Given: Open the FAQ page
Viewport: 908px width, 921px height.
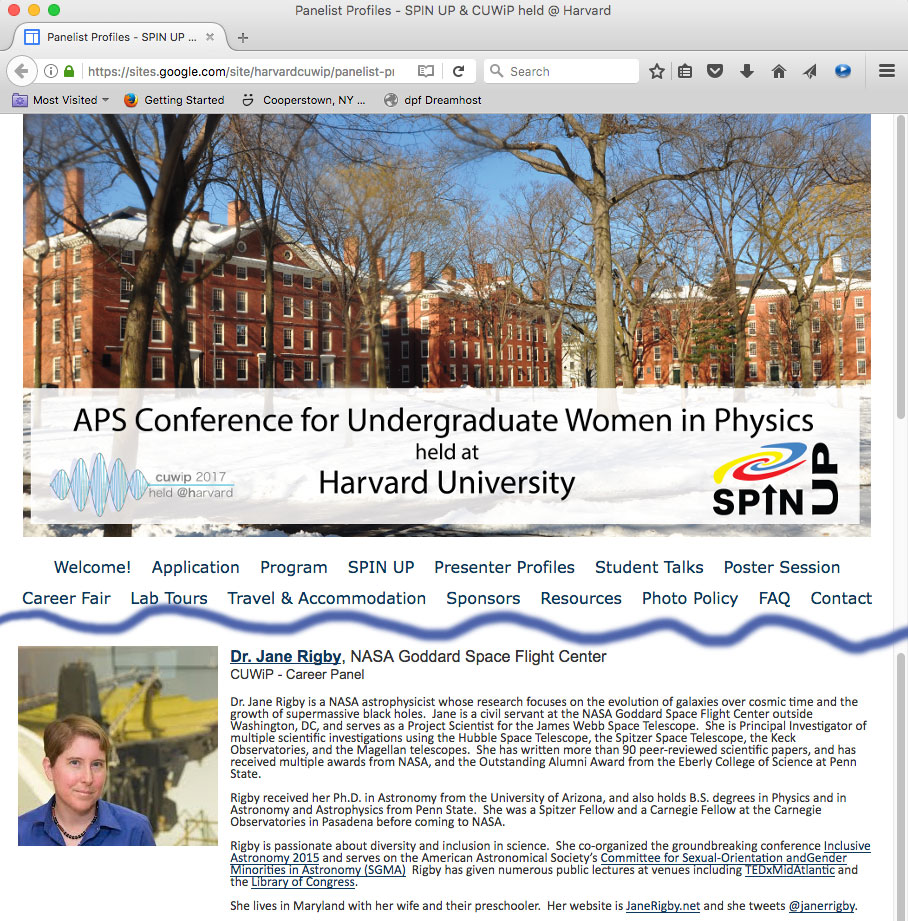Looking at the screenshot, I should (x=774, y=599).
